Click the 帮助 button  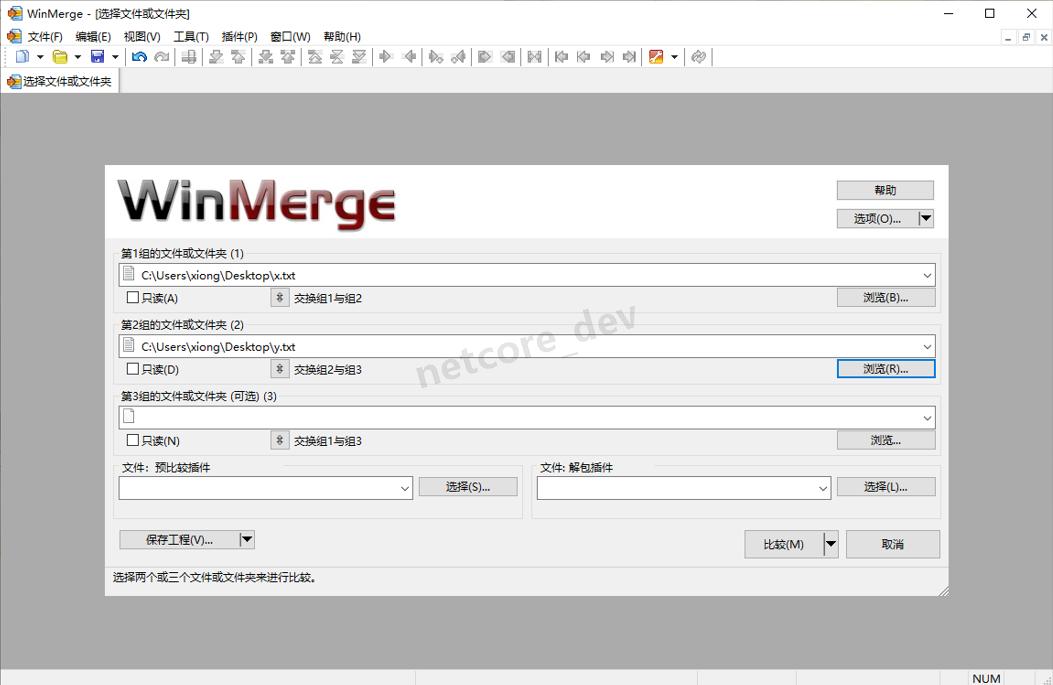[x=884, y=190]
